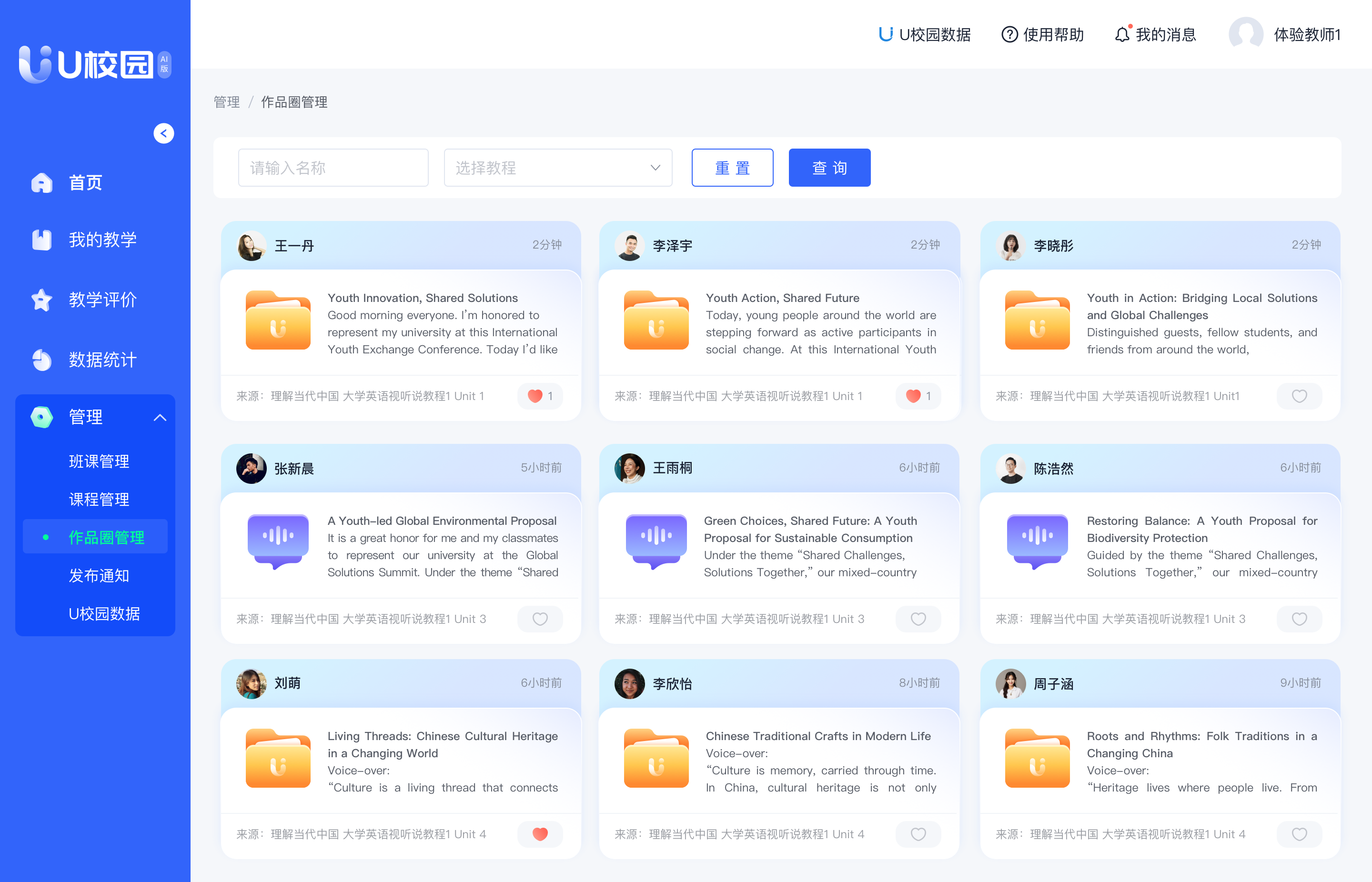Like 李晓彤's post with the heart button
Image resolution: width=1372 pixels, height=882 pixels.
click(1299, 396)
